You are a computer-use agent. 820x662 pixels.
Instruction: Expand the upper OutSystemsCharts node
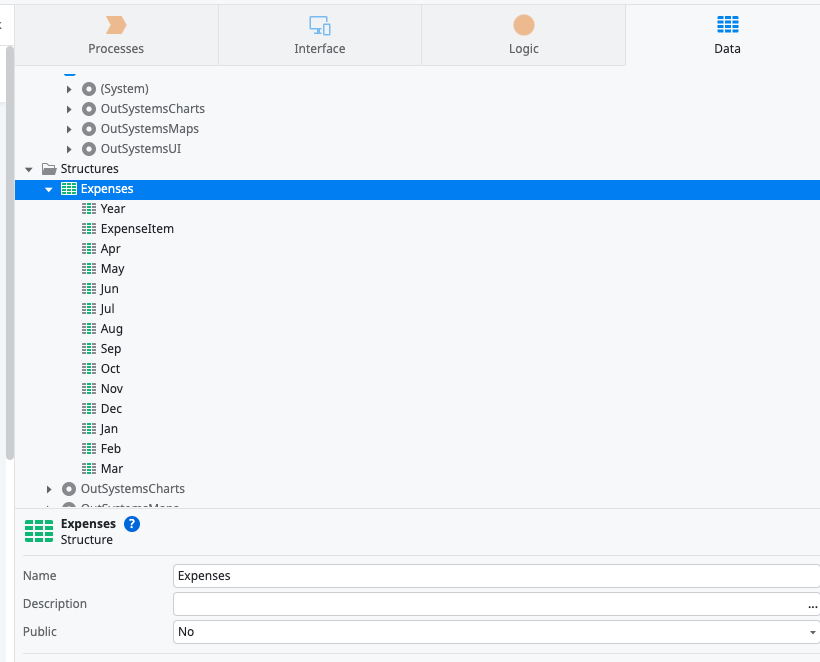tap(69, 109)
